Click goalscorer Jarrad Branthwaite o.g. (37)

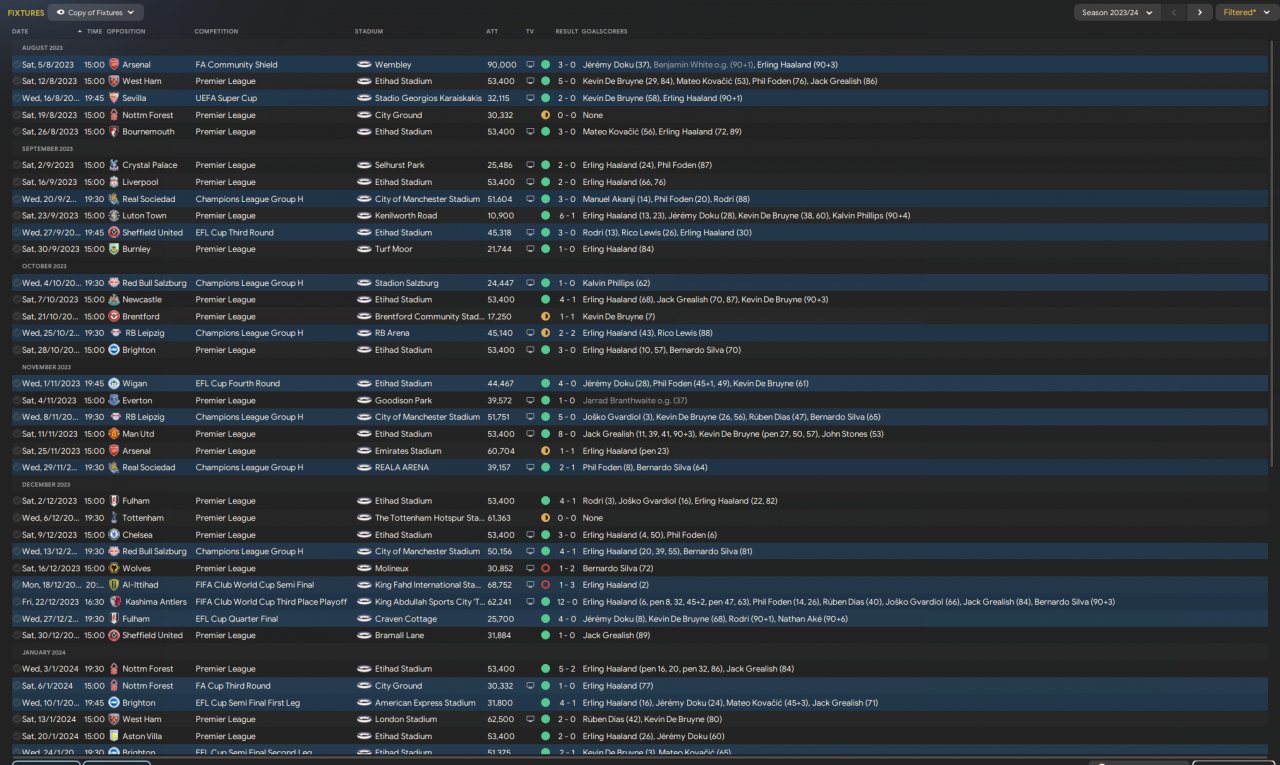click(x=635, y=400)
